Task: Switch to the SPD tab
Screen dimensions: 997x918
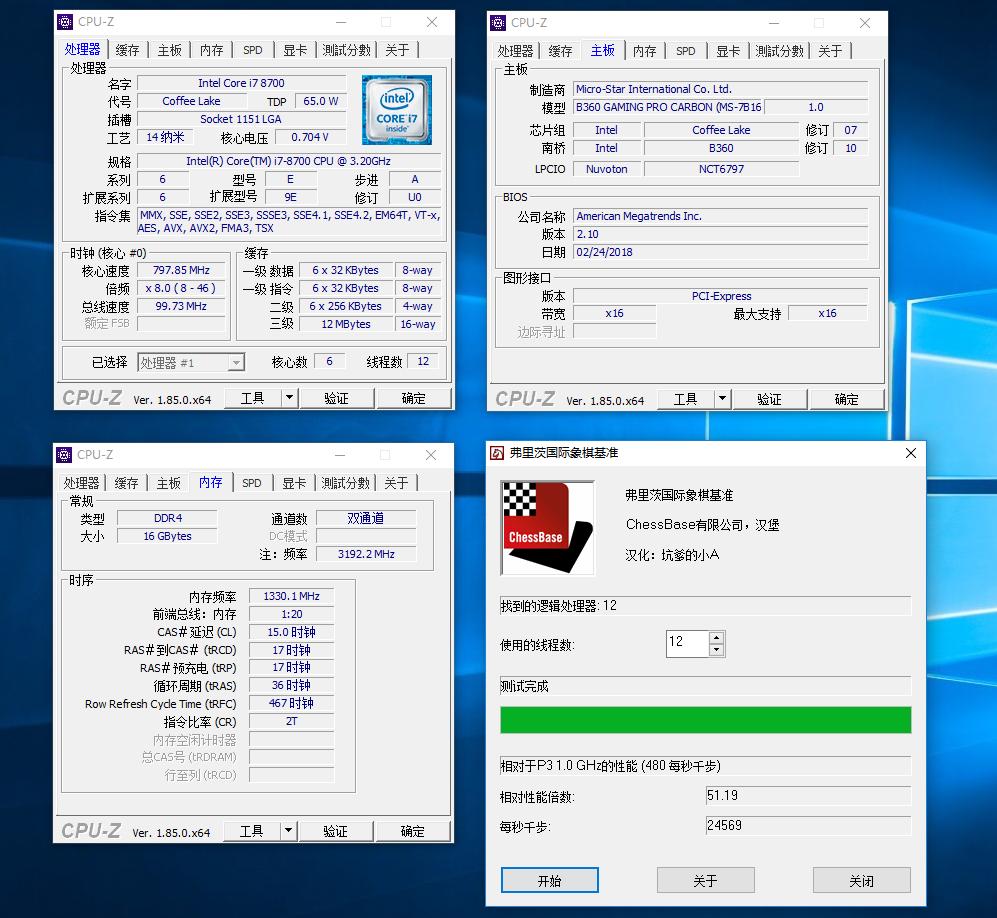Action: pyautogui.click(x=252, y=49)
